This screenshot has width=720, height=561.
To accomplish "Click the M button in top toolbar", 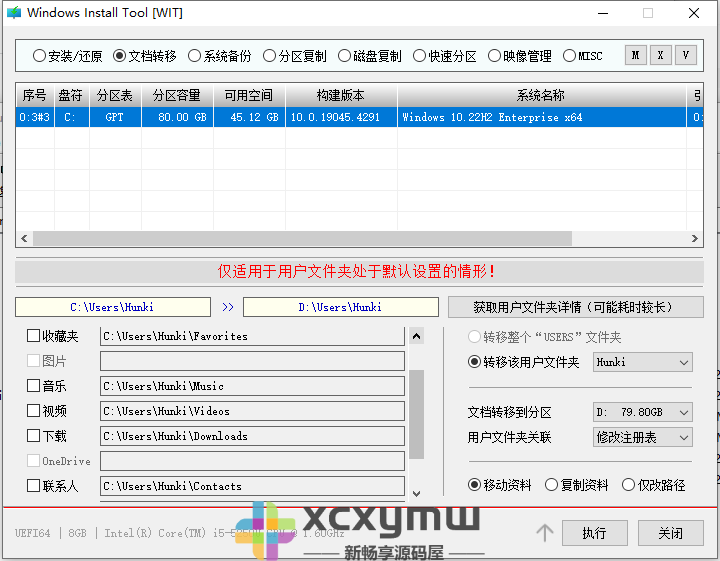I will point(636,56).
